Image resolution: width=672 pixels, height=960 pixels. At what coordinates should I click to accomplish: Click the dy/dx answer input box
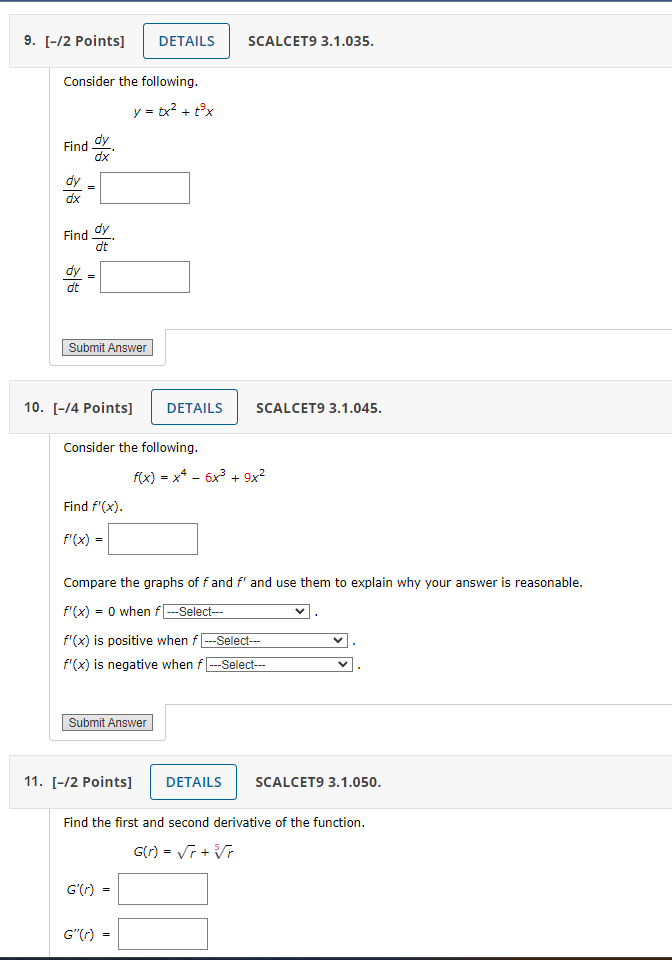pyautogui.click(x=144, y=187)
